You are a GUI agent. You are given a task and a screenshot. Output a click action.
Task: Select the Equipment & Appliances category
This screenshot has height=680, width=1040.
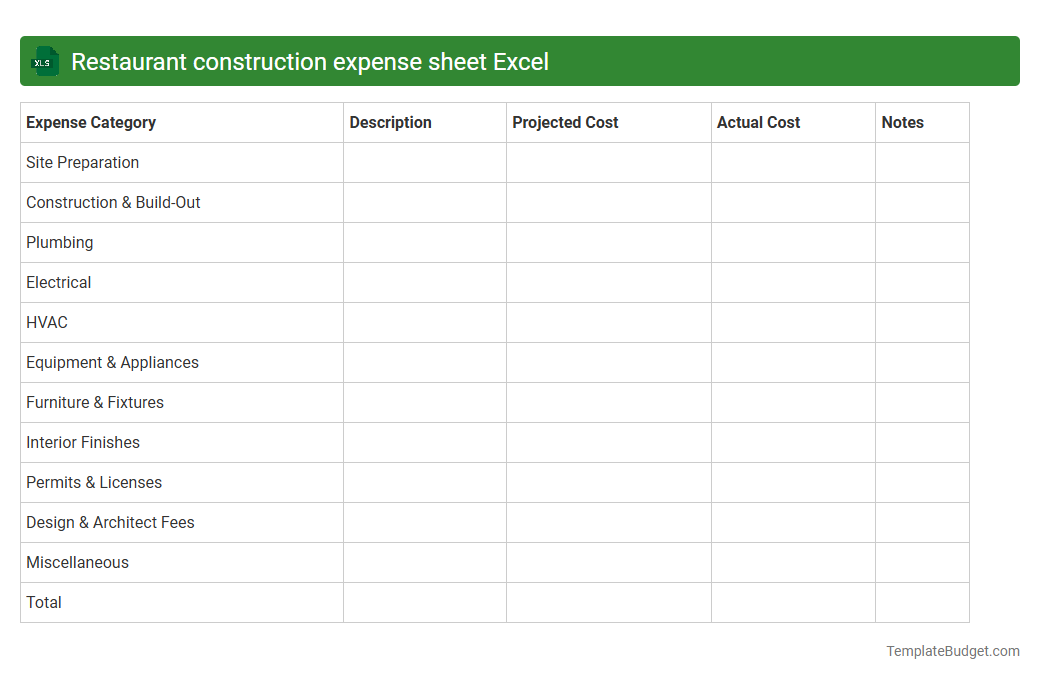coord(112,362)
